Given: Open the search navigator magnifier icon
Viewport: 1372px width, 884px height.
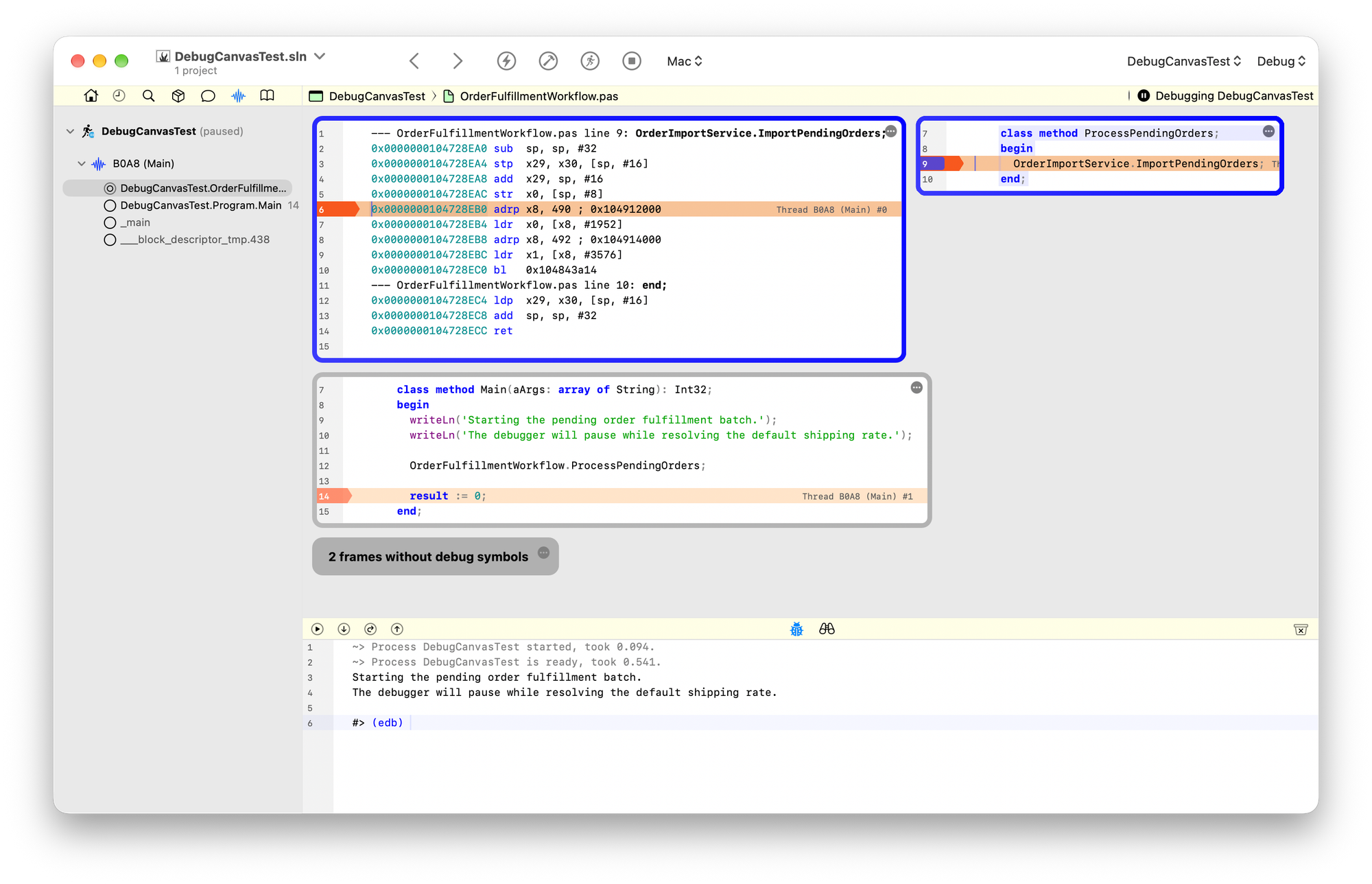Looking at the screenshot, I should click(148, 96).
